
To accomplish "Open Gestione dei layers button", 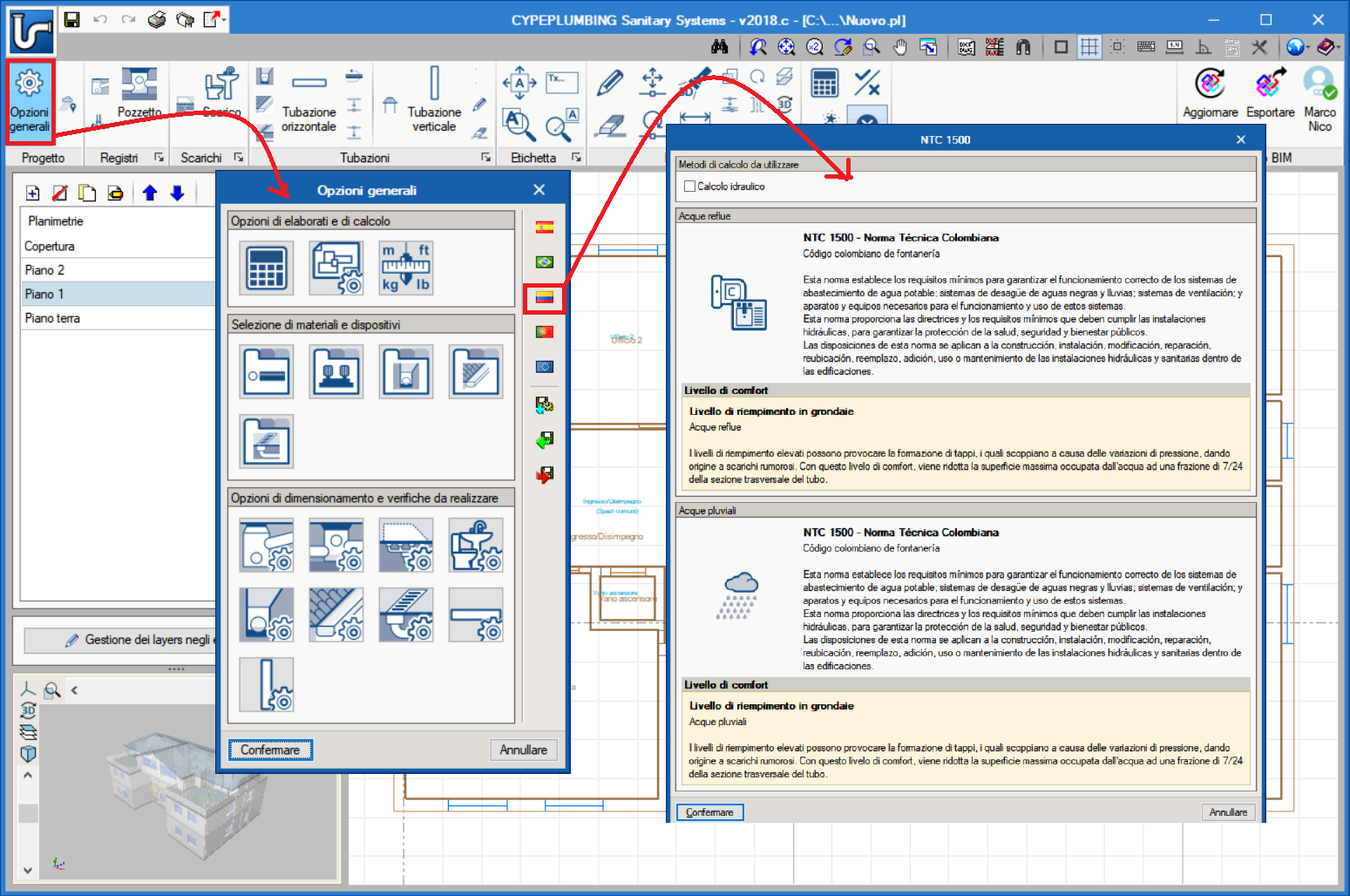I will 120,640.
